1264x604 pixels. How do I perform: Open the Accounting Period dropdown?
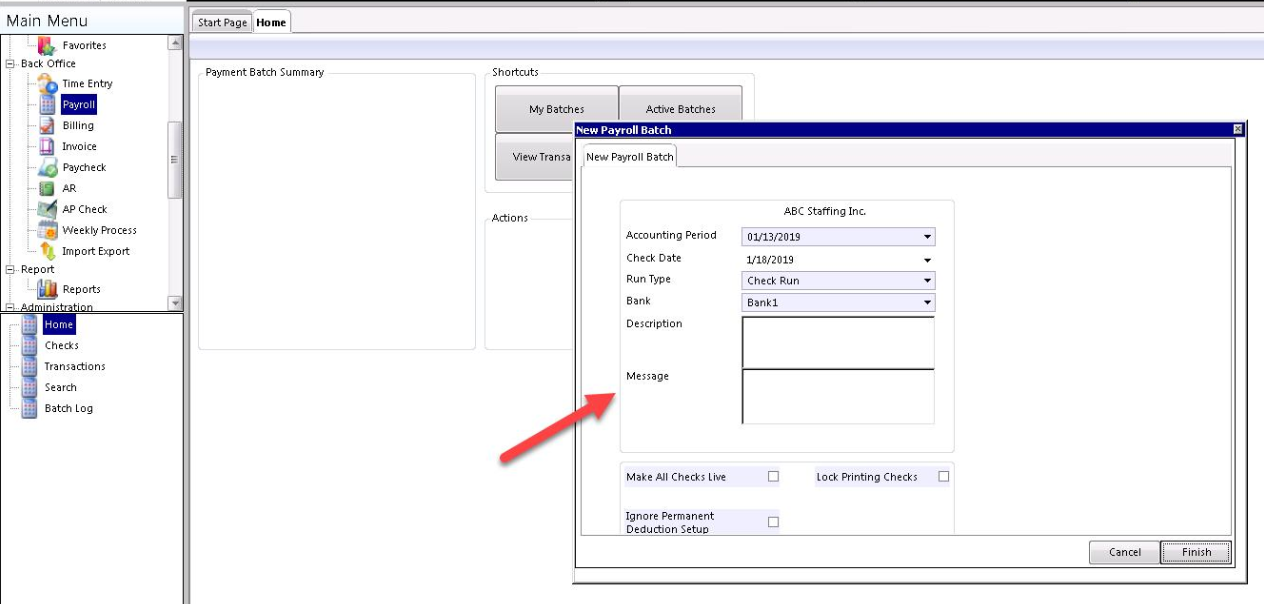coord(928,238)
